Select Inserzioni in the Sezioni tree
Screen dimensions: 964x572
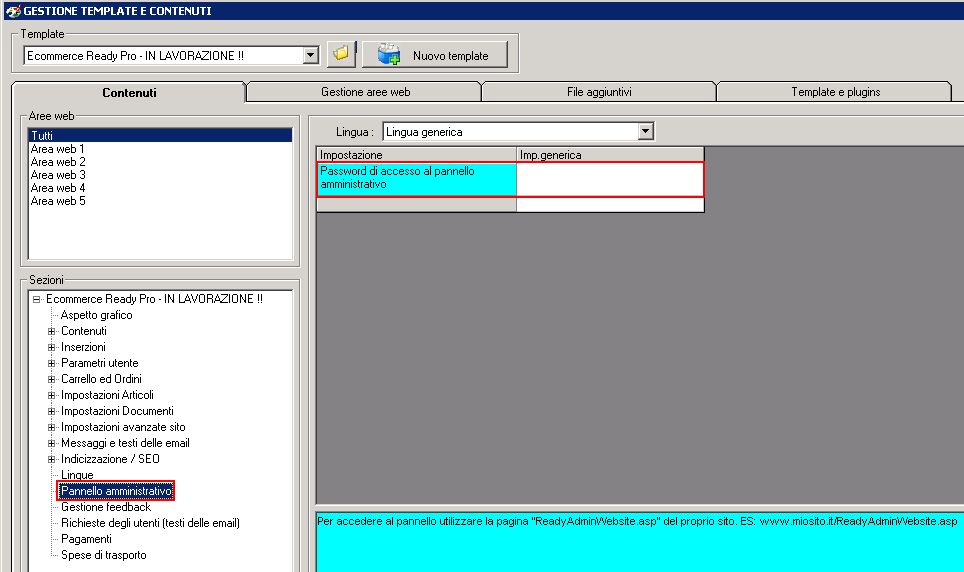(x=83, y=347)
